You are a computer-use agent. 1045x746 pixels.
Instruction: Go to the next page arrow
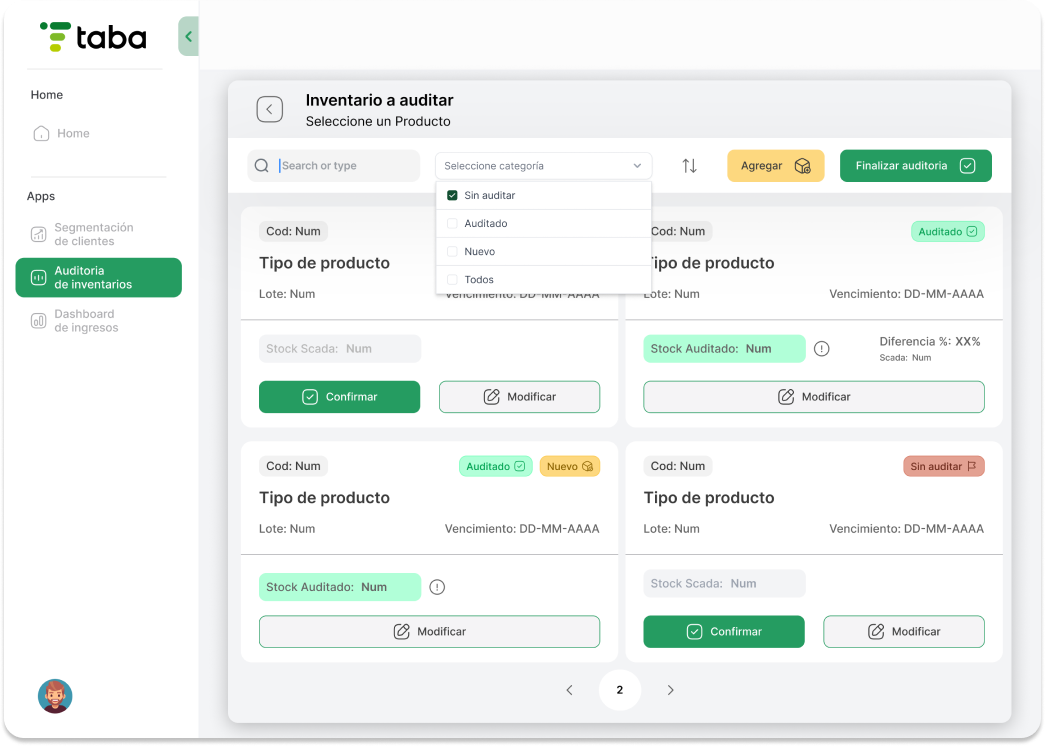click(671, 690)
